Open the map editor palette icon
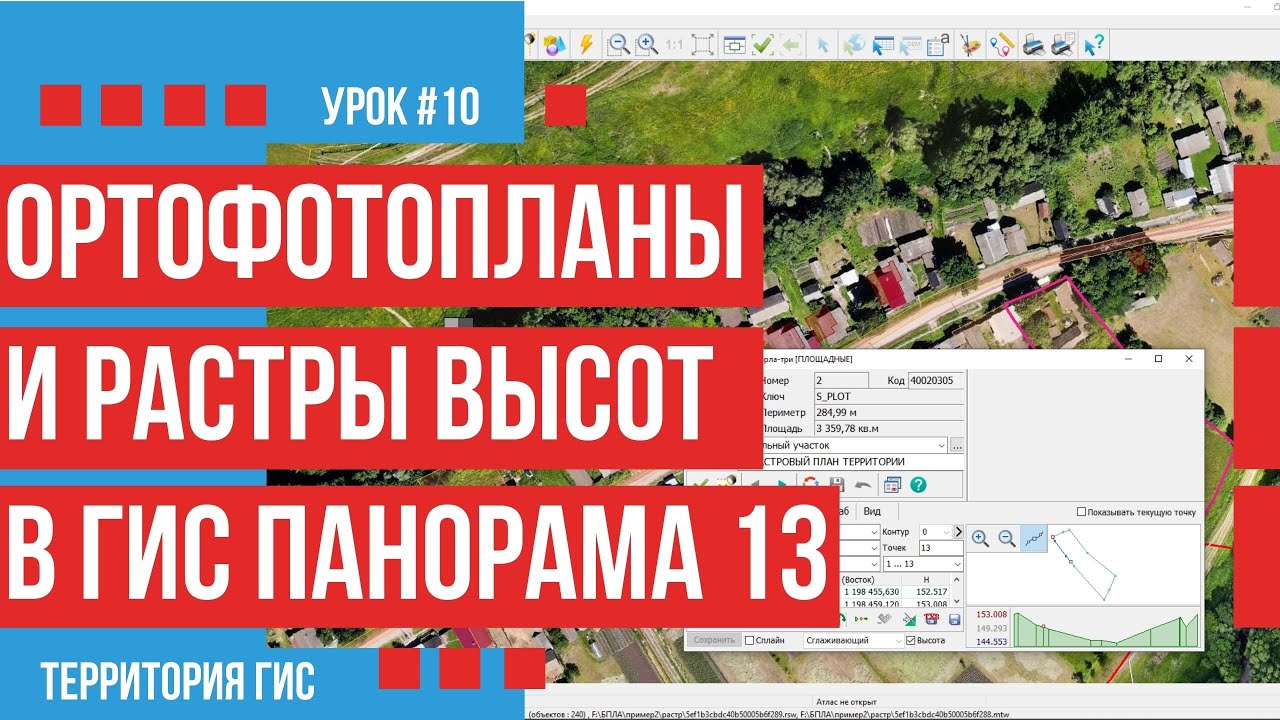This screenshot has height=720, width=1280. [x=970, y=44]
